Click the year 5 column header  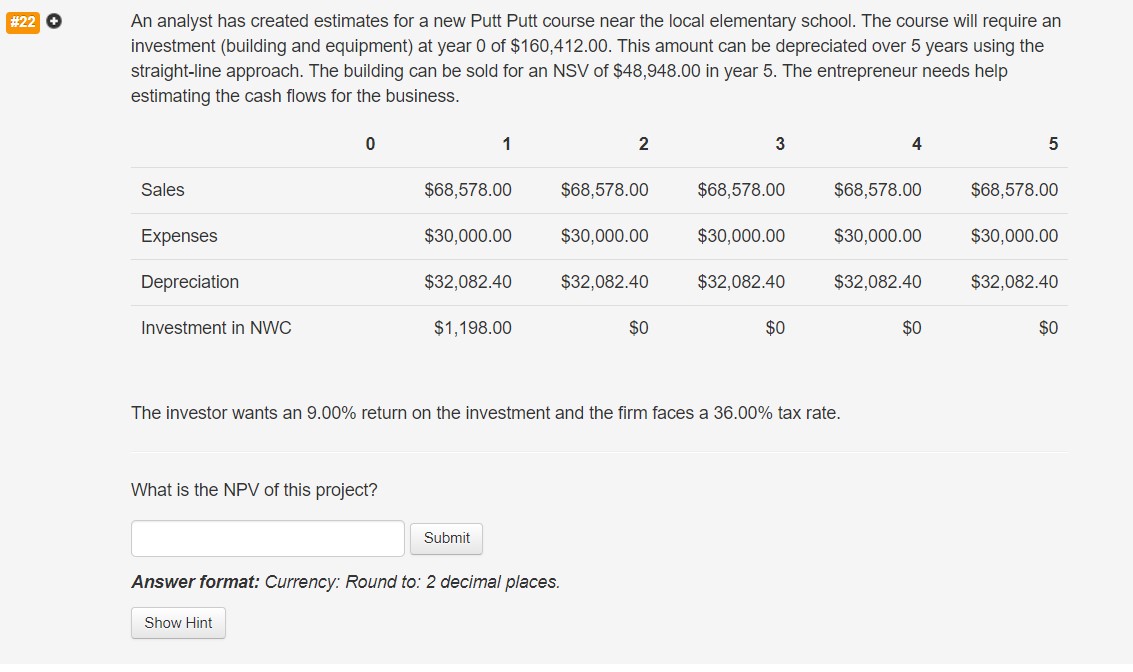[x=1053, y=143]
